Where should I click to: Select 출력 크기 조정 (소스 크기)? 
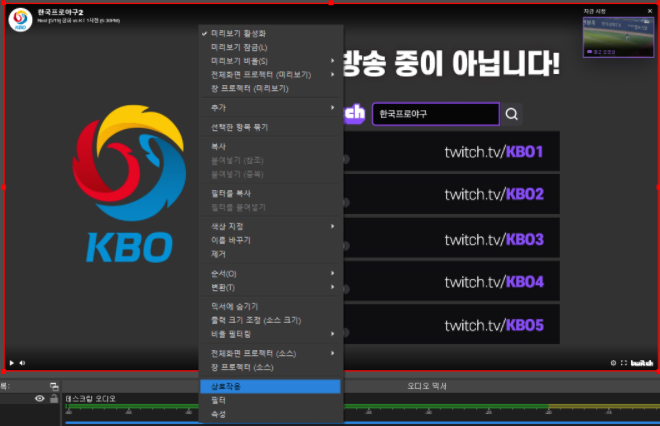pos(270,320)
